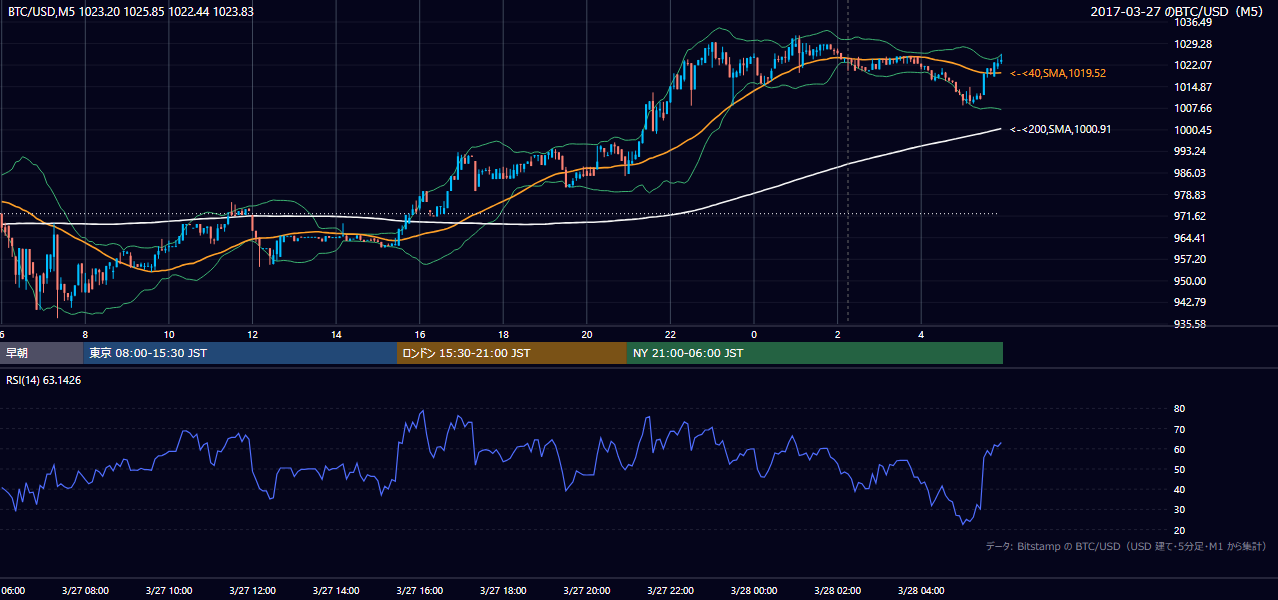Click the 3/27 22:00 date label
Screen dimensions: 1278x600
[x=670, y=591]
